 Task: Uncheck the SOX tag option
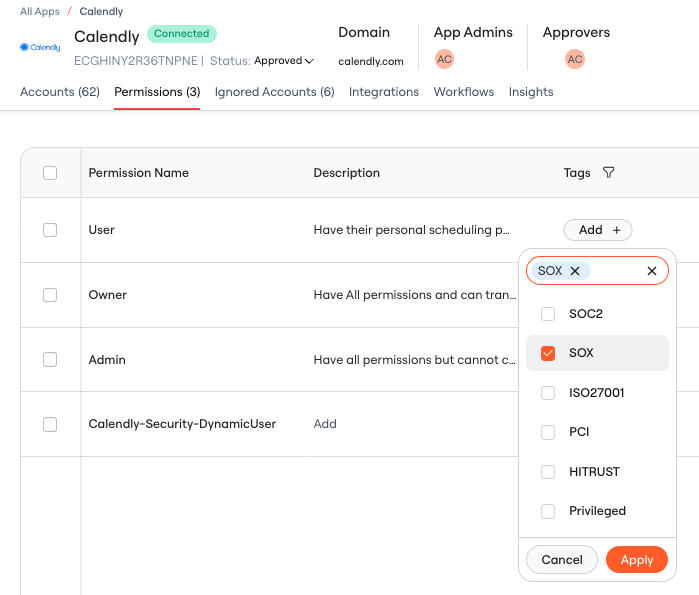tap(548, 353)
